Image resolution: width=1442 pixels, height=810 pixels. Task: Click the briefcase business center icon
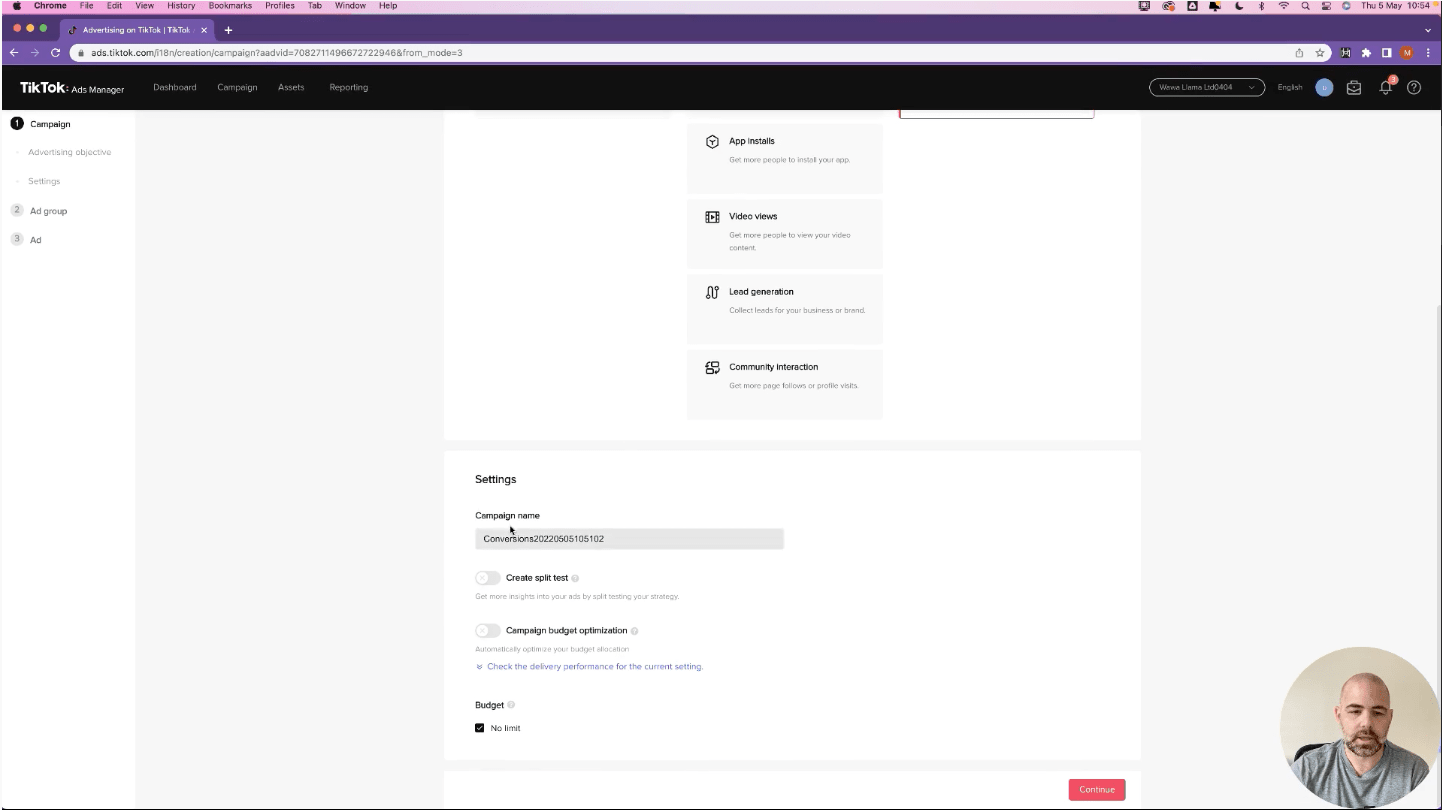click(x=1354, y=88)
